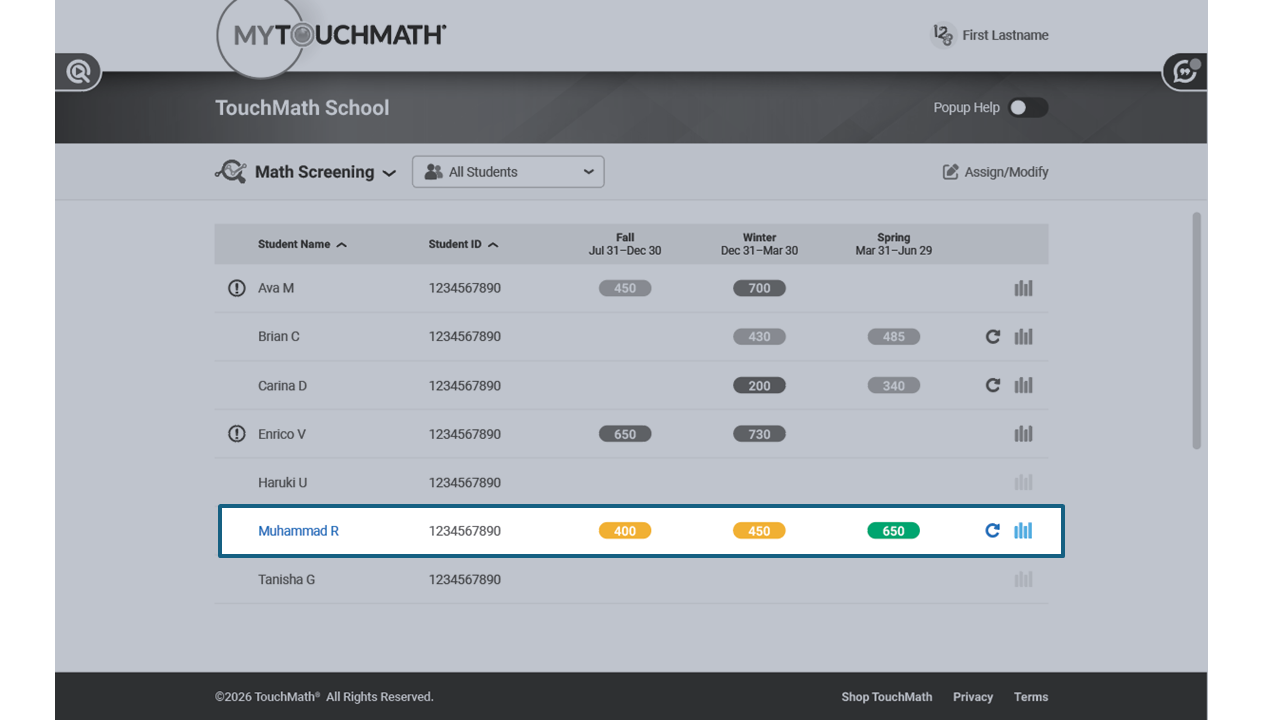Select the student name Tanisha G

pyautogui.click(x=287, y=579)
